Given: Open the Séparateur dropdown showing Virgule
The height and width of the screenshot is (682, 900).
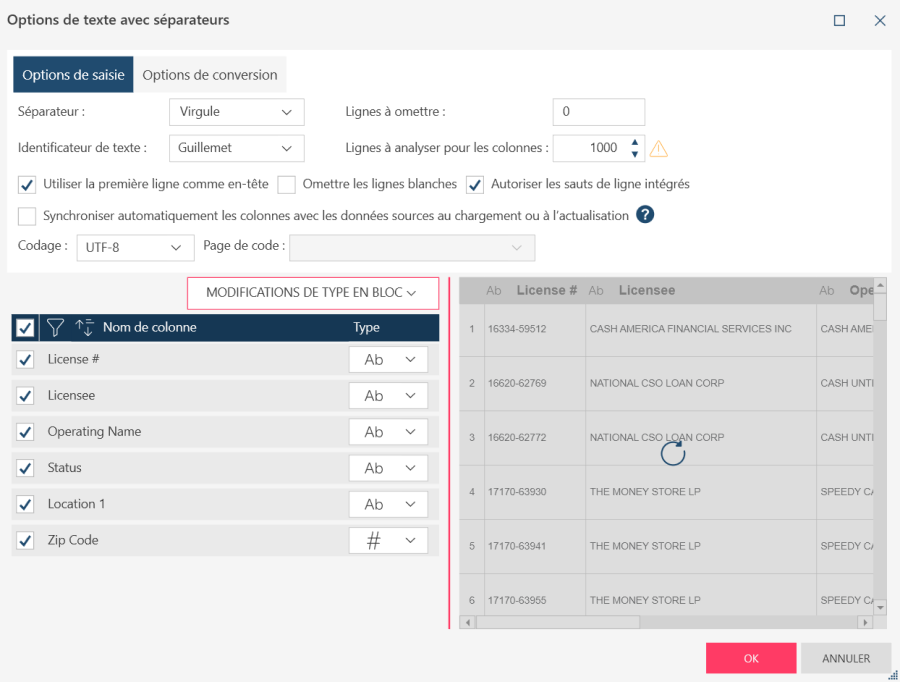Looking at the screenshot, I should coord(236,112).
